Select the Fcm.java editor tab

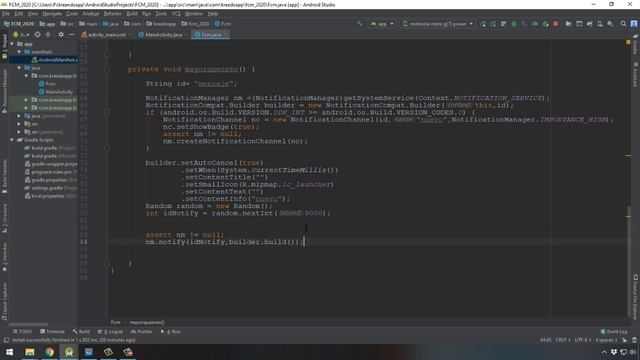click(x=209, y=35)
